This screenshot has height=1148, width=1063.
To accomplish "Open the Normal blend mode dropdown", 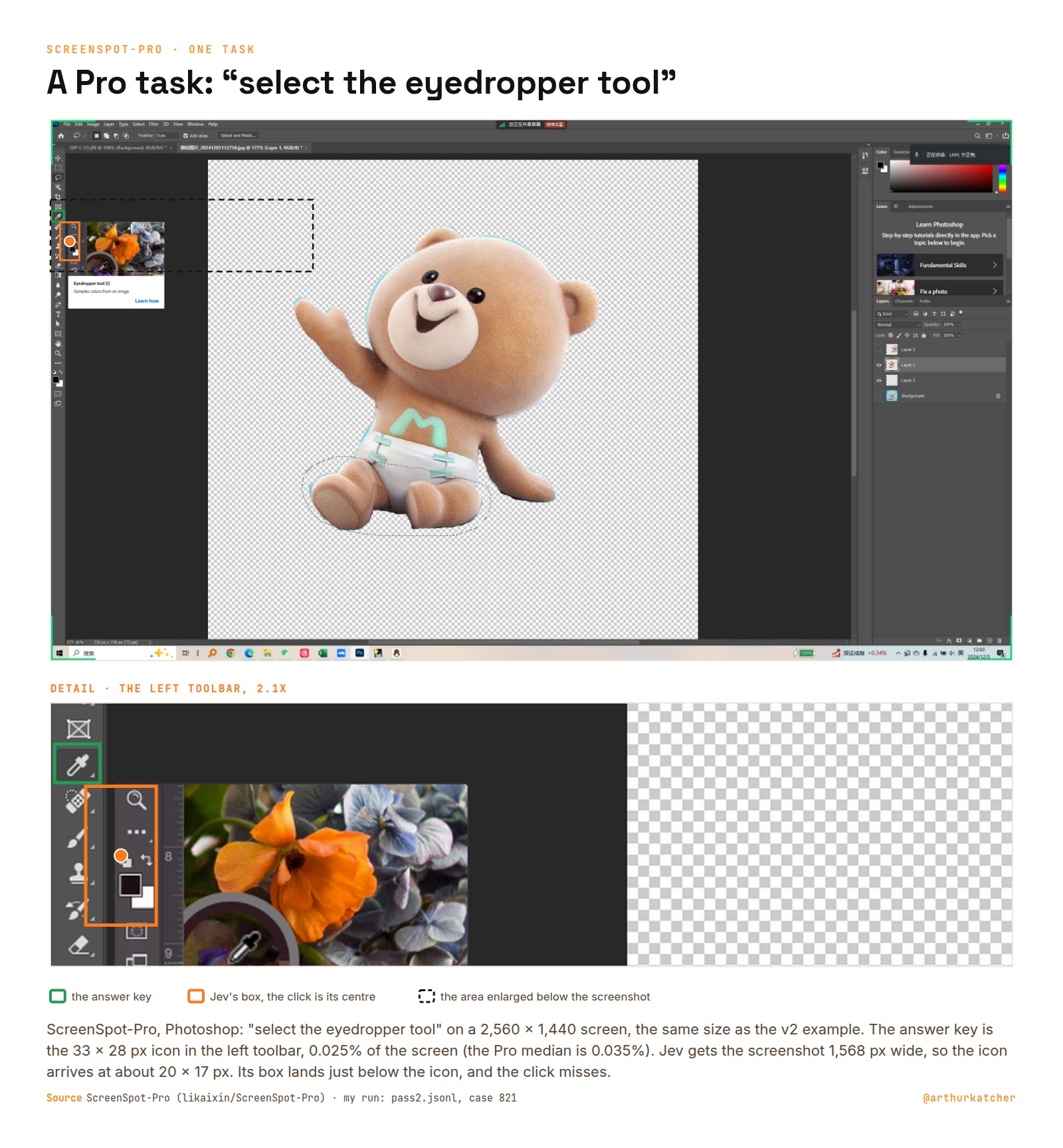I will 898,325.
